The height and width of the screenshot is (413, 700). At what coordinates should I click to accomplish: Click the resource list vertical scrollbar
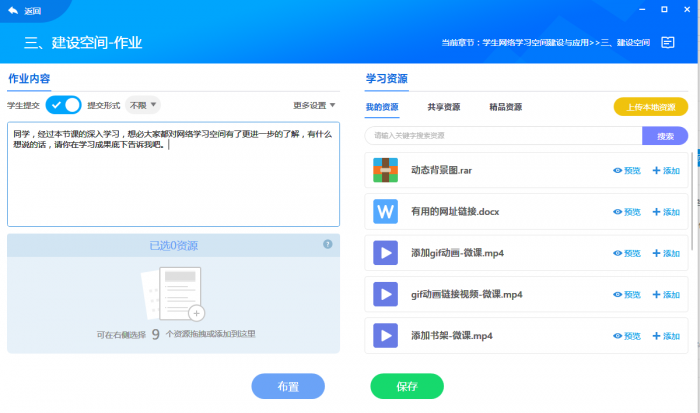pyautogui.click(x=694, y=200)
